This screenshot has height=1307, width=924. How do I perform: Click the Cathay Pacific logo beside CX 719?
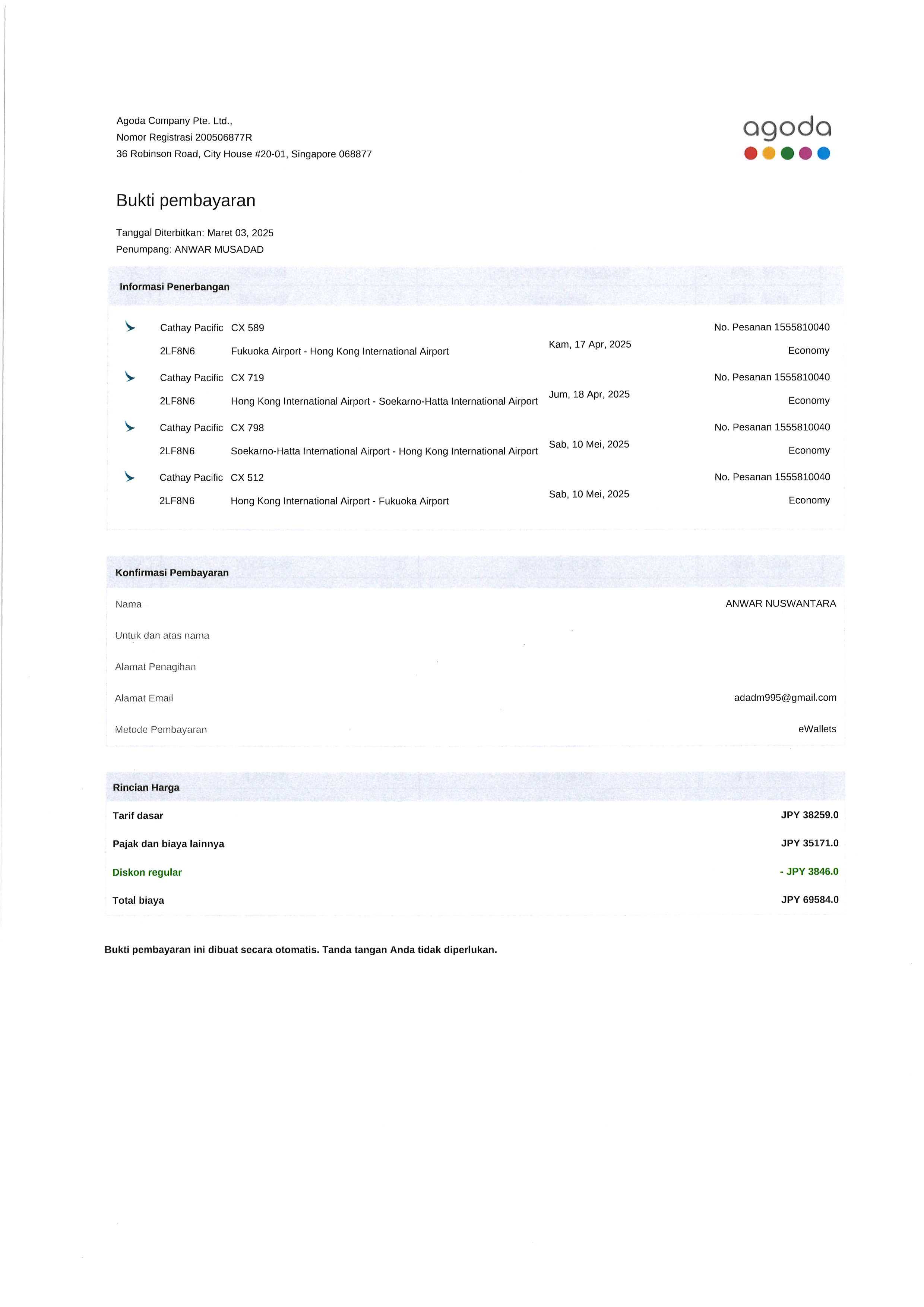click(130, 377)
